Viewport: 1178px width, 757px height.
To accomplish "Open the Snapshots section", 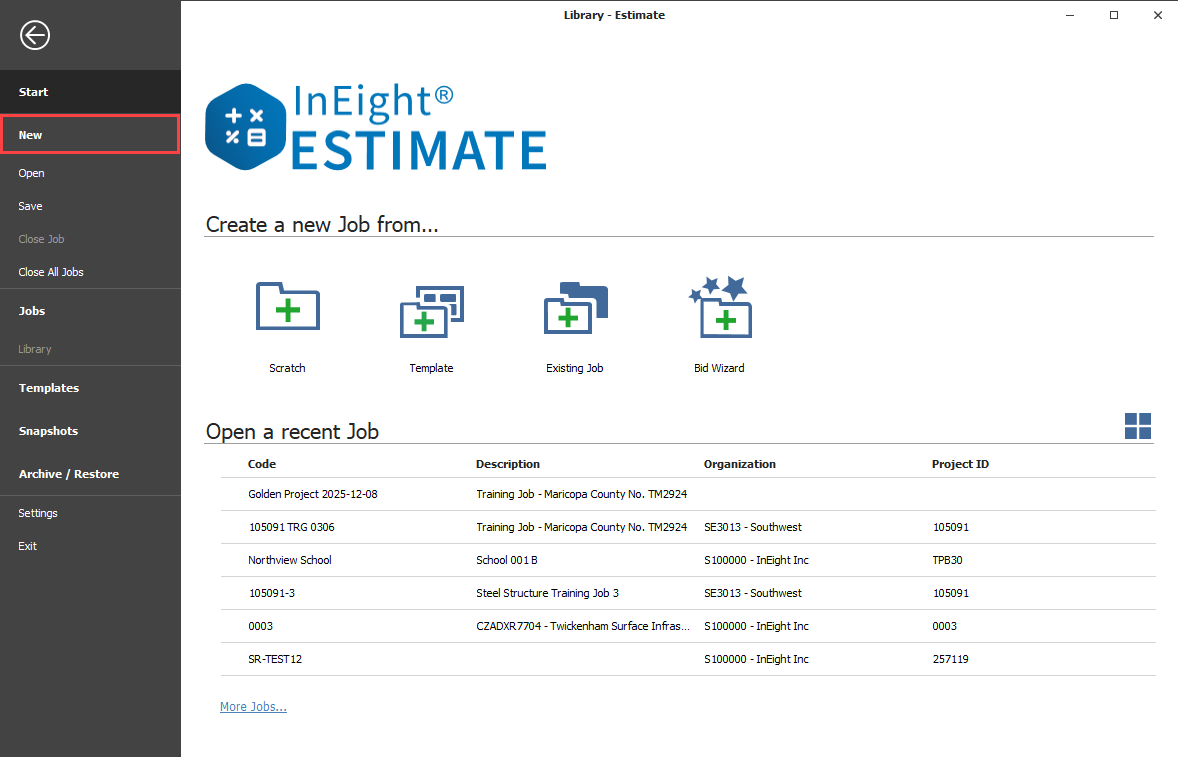I will 48,431.
